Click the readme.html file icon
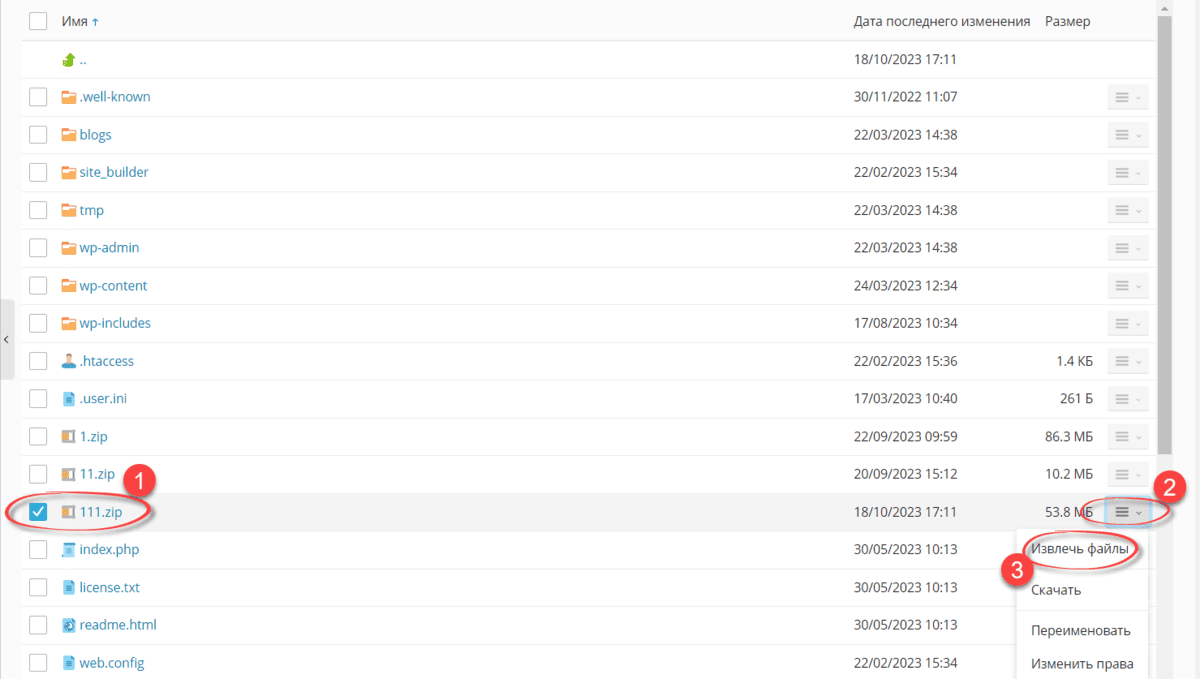 pos(68,625)
